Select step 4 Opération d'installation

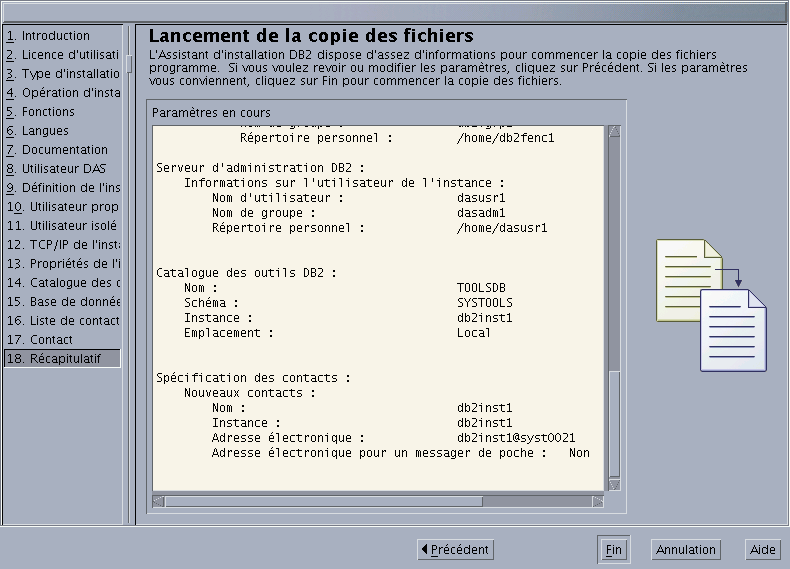pos(62,93)
